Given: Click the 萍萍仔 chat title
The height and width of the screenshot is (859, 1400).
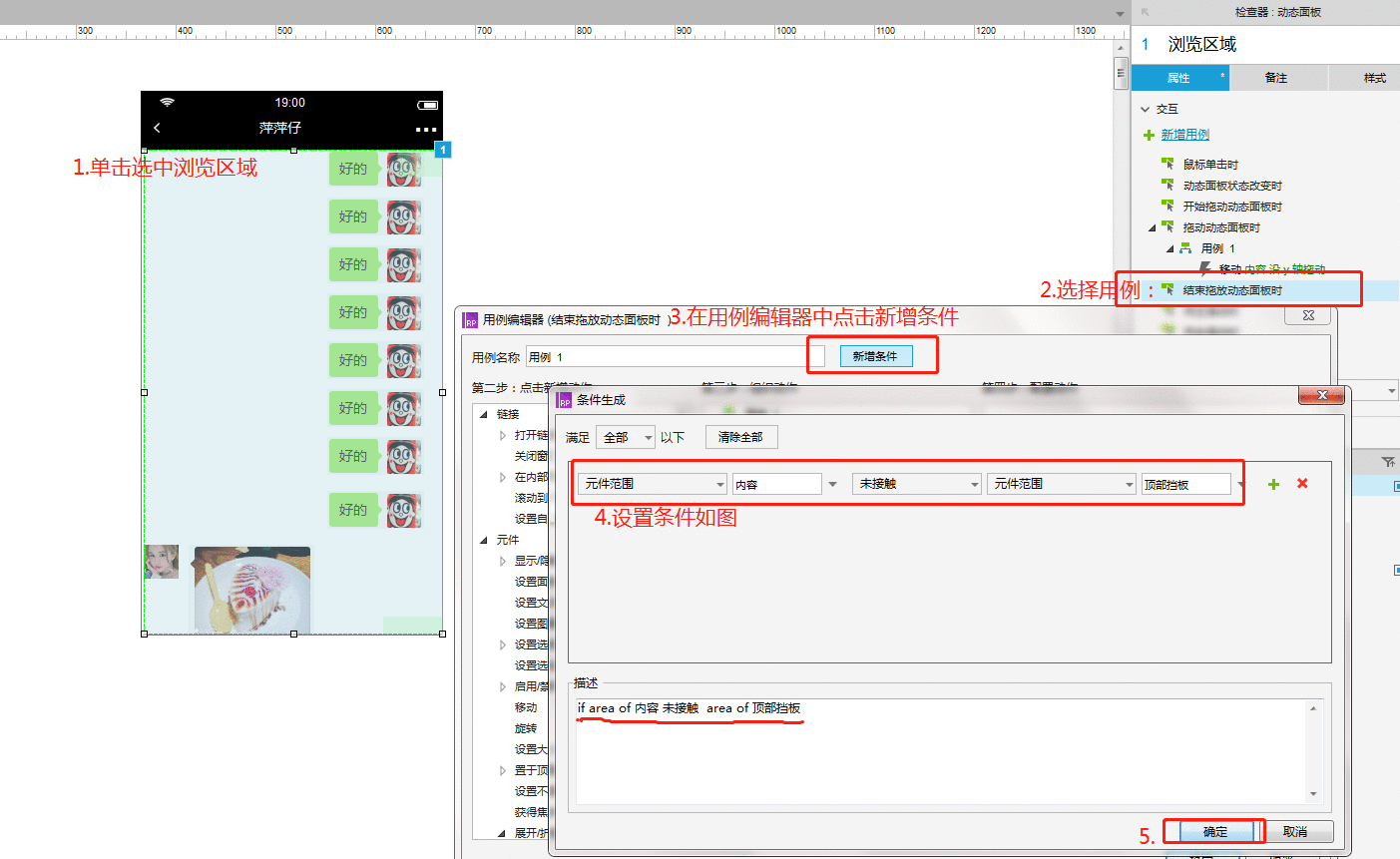Looking at the screenshot, I should coord(280,128).
